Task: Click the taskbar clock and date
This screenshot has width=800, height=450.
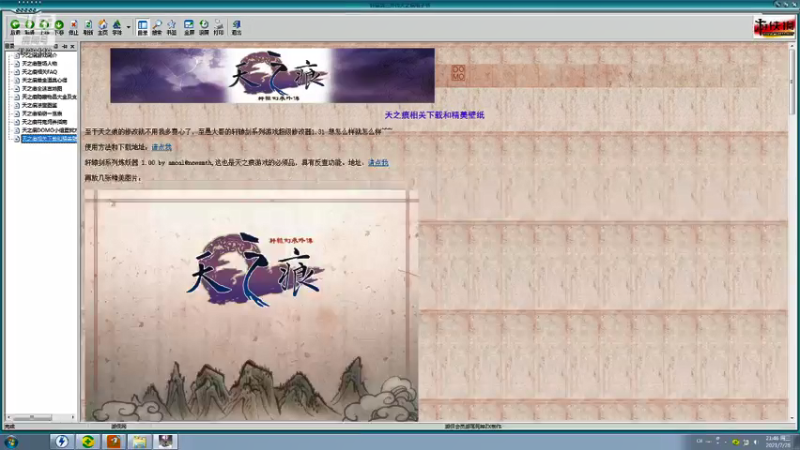Action: click(x=778, y=442)
